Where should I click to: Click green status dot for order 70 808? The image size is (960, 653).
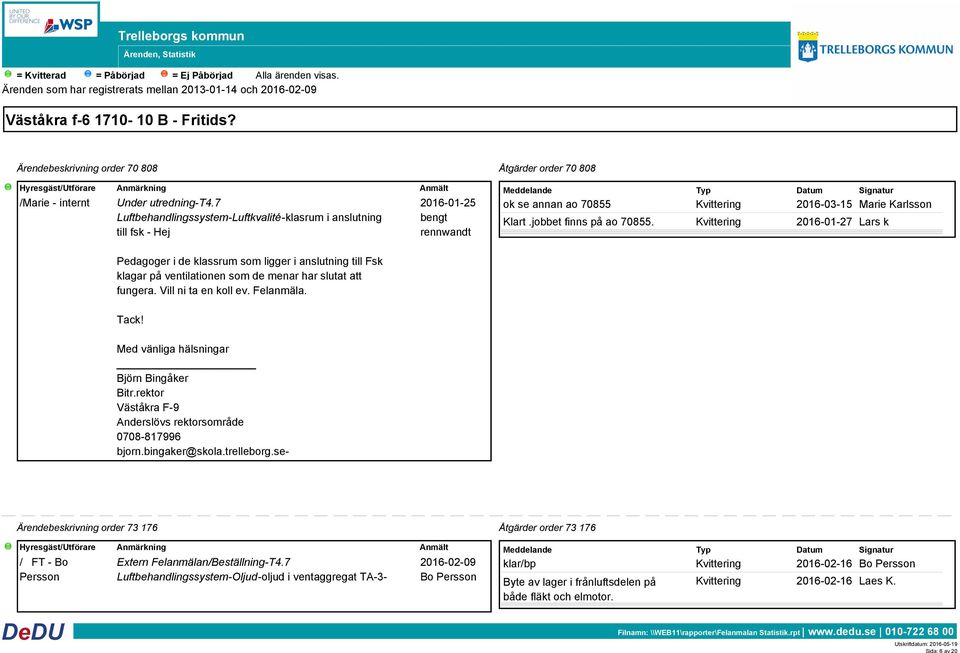(x=8, y=187)
